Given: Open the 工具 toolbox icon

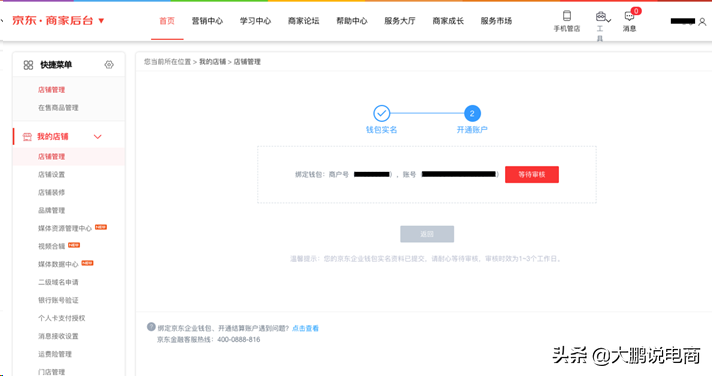Looking at the screenshot, I should tap(601, 17).
